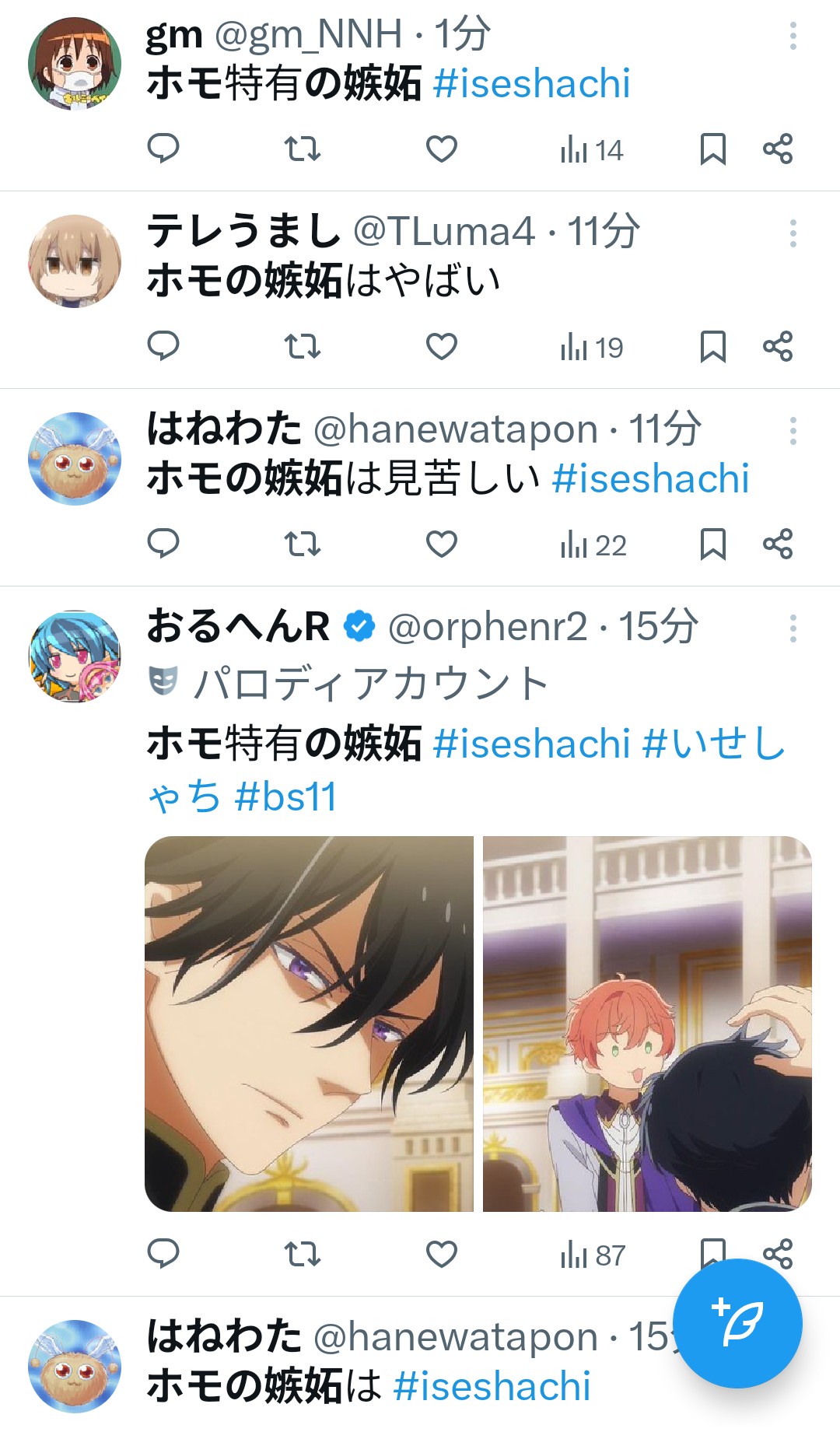
Task: Open more options for @TLuma4 tweet
Action: click(793, 233)
